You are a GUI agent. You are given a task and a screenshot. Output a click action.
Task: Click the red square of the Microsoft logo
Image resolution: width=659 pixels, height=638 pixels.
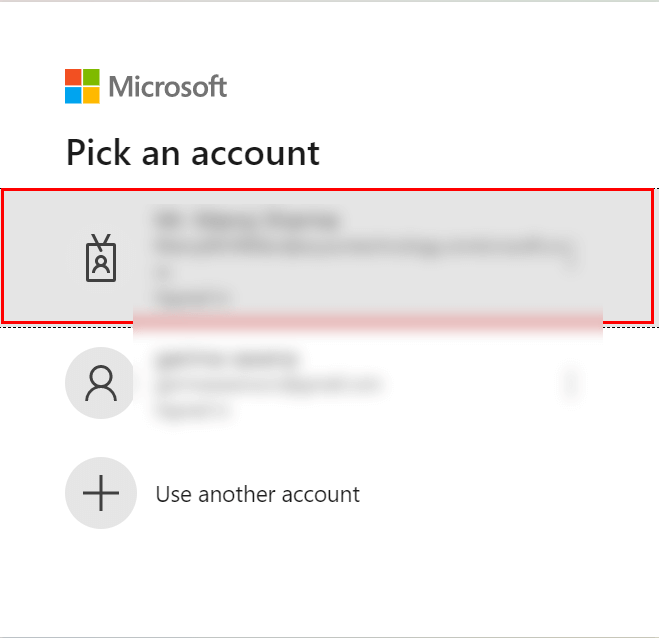click(73, 77)
